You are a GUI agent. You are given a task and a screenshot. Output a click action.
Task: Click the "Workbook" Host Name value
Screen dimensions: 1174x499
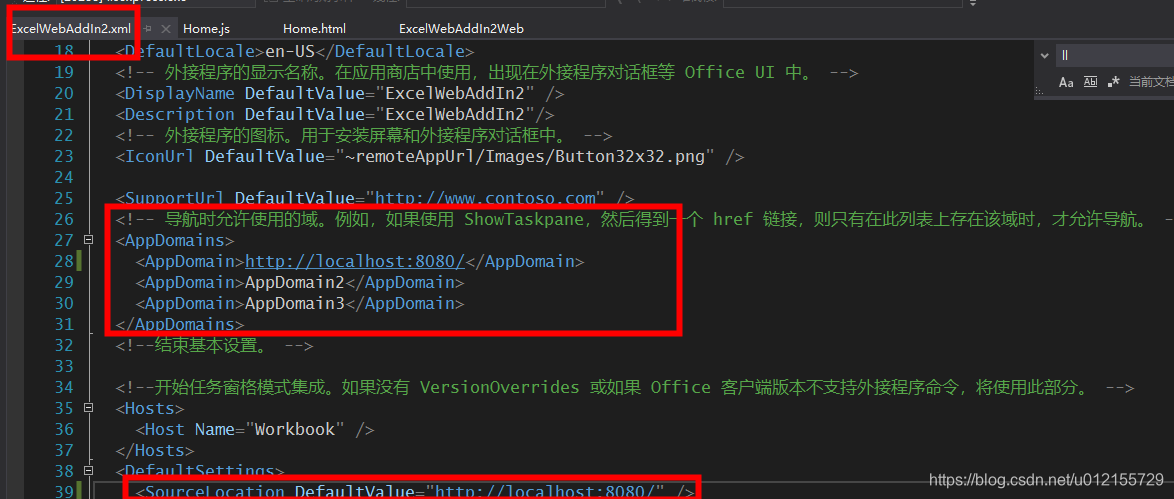[294, 429]
